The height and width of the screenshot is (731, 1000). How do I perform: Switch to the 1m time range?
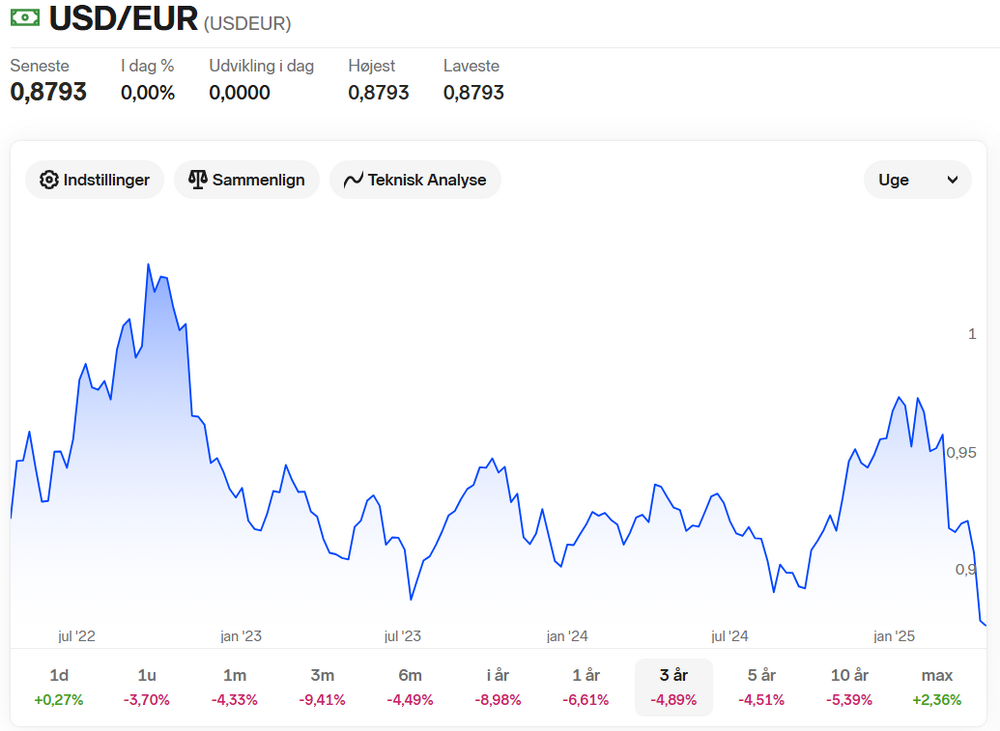[x=235, y=687]
